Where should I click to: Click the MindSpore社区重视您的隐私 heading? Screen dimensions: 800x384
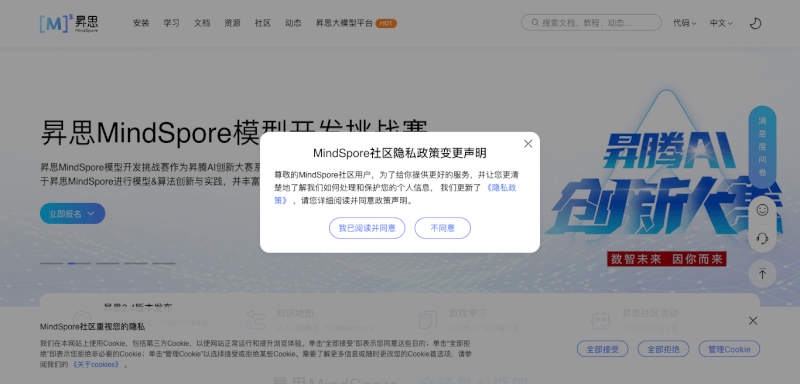pos(92,327)
